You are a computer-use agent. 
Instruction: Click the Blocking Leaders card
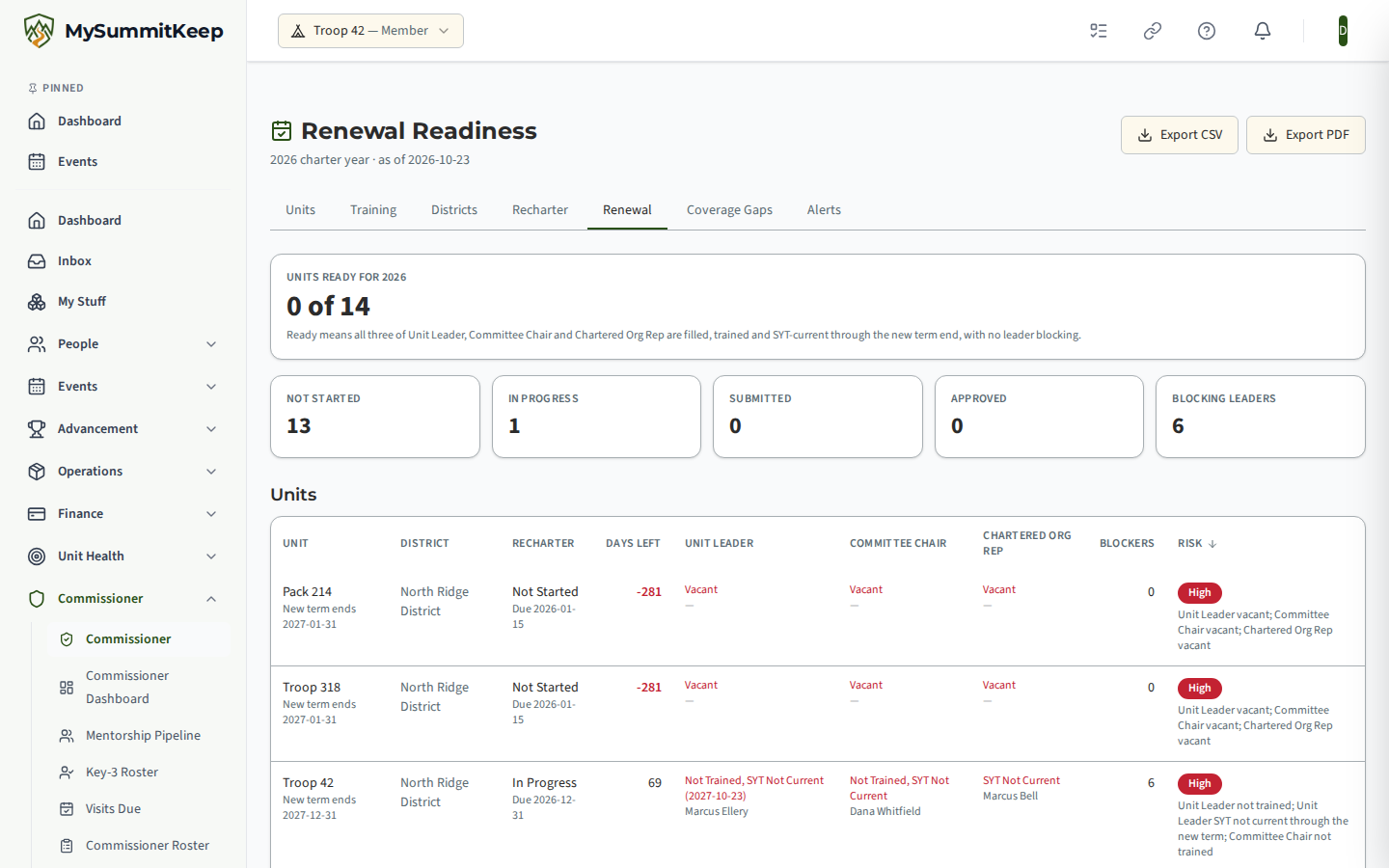1261,417
